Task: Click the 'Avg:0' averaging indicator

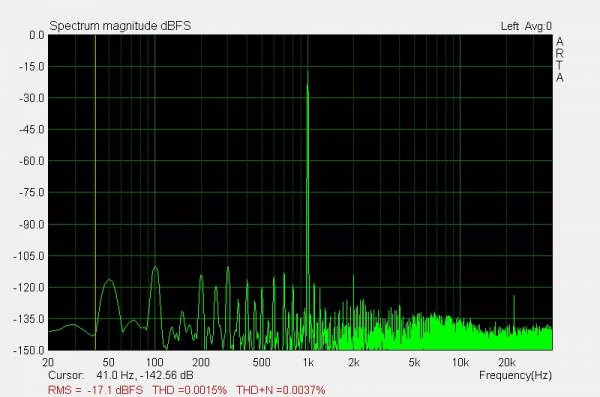Action: point(538,26)
